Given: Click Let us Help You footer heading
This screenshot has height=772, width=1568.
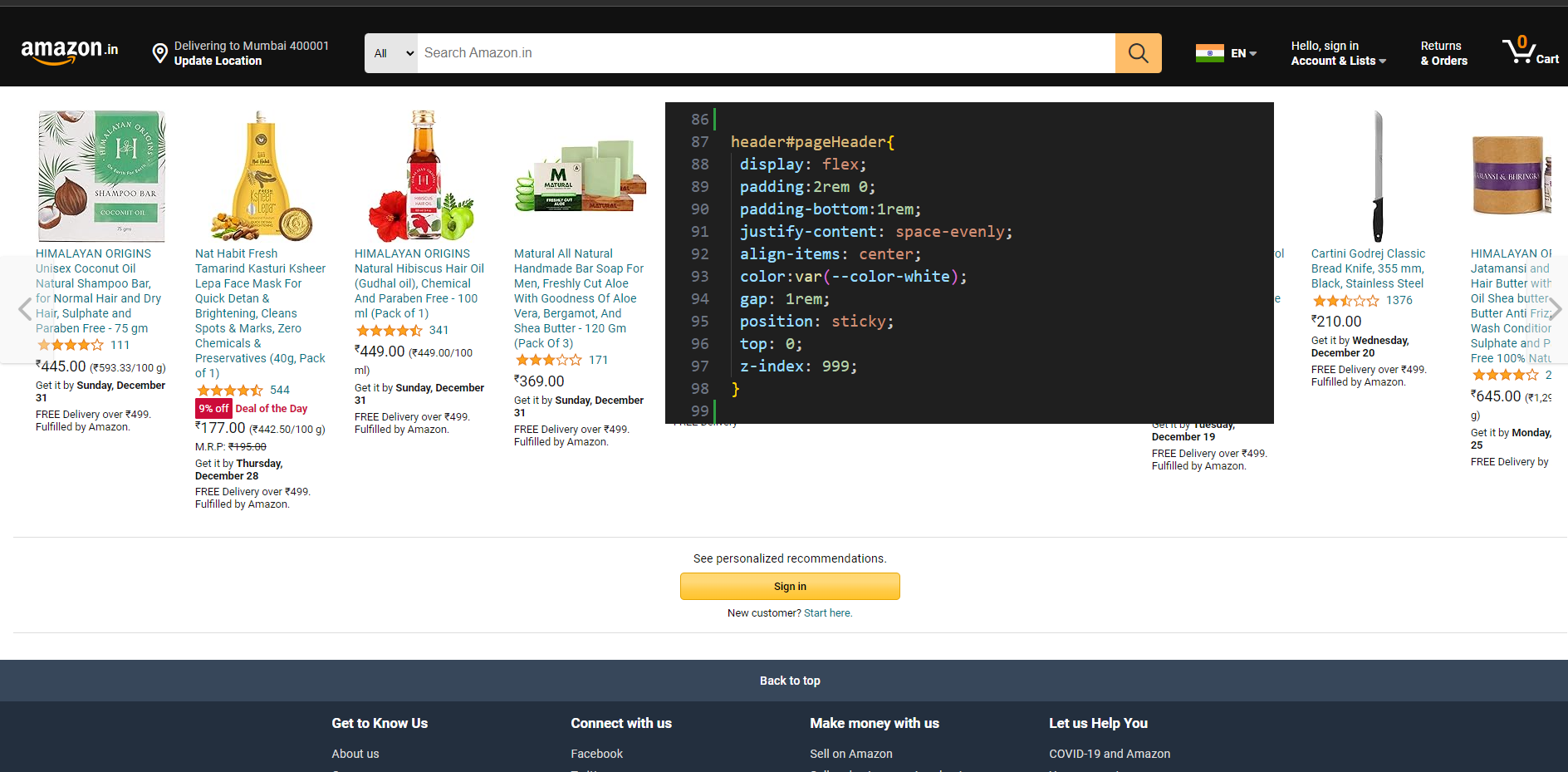Looking at the screenshot, I should click(1098, 723).
